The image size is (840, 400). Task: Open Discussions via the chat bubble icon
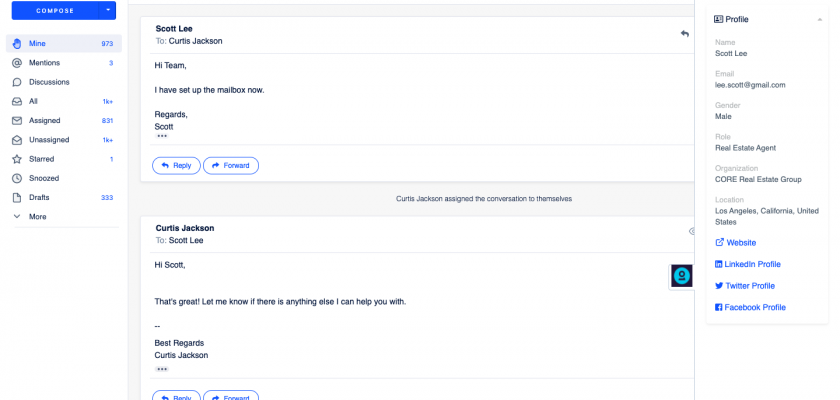click(17, 82)
